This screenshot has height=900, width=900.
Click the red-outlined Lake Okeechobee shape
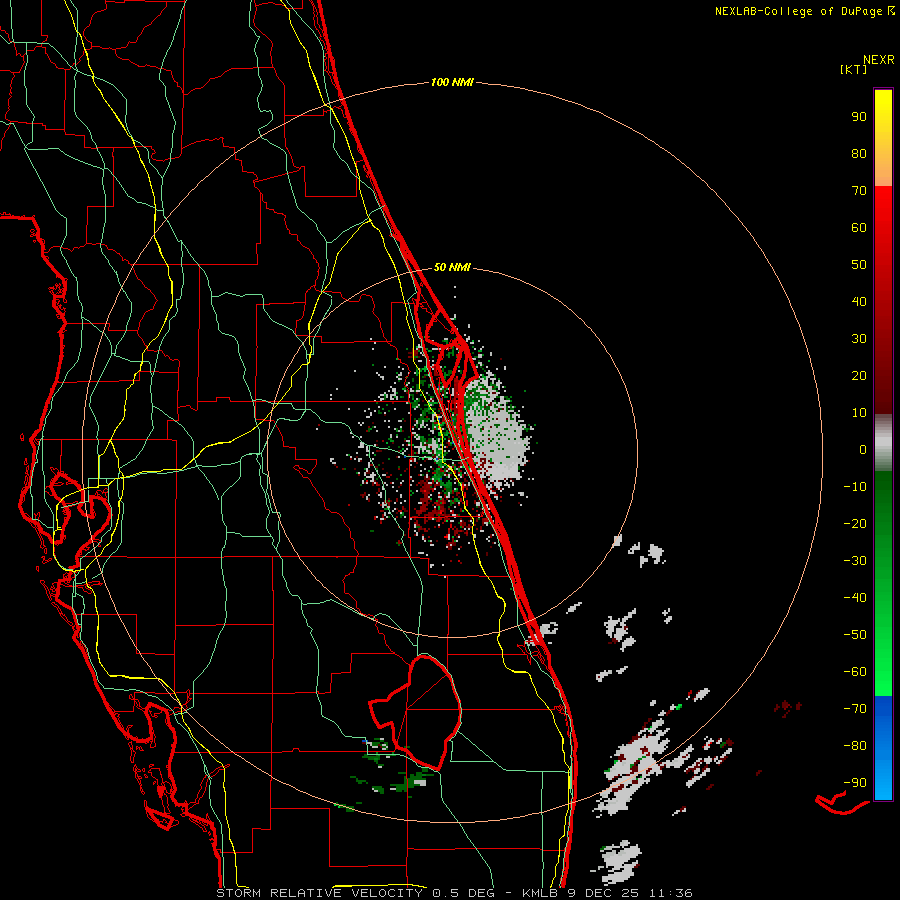pyautogui.click(x=417, y=712)
